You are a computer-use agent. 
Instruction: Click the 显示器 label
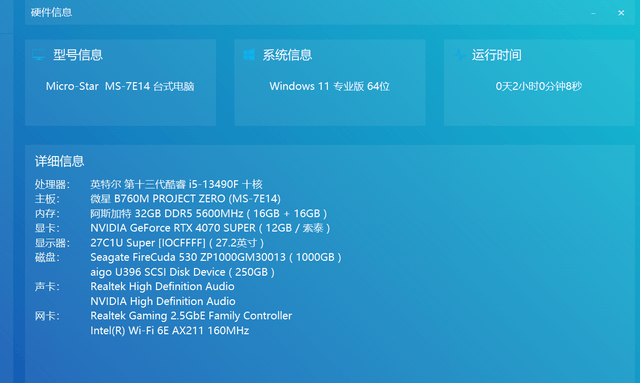[52, 243]
